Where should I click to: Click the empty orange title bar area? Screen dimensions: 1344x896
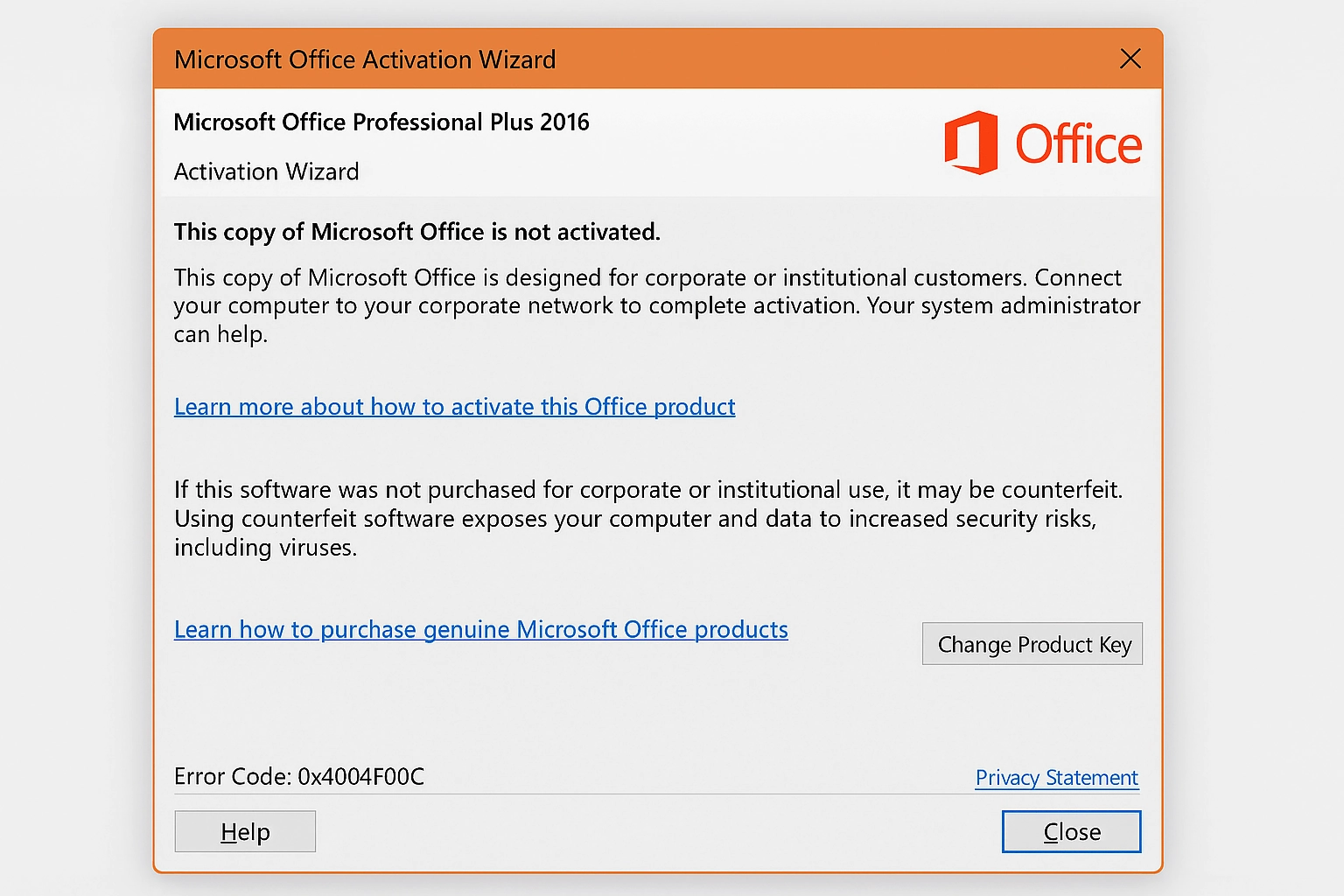[x=831, y=59]
